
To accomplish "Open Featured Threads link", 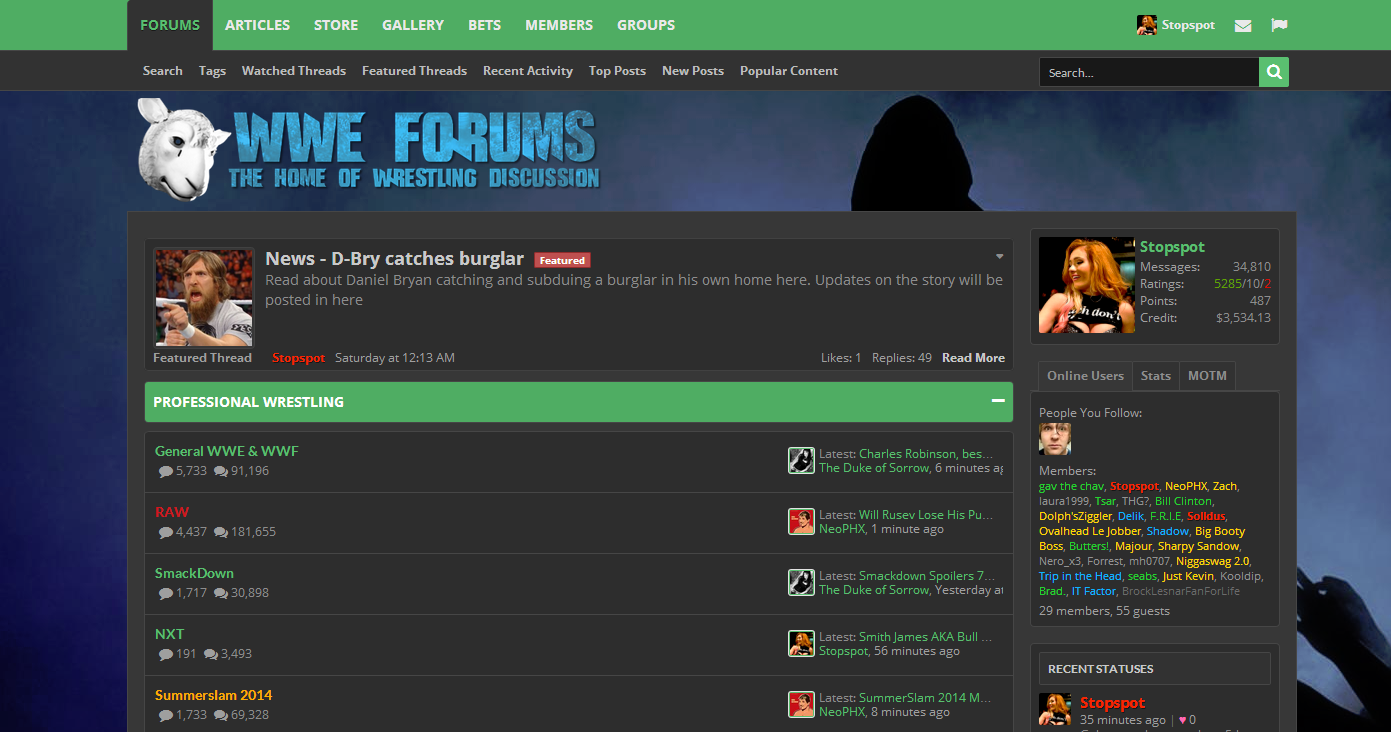I will (x=414, y=71).
